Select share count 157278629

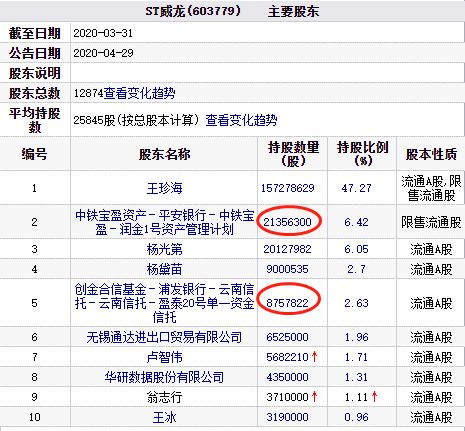287,188
